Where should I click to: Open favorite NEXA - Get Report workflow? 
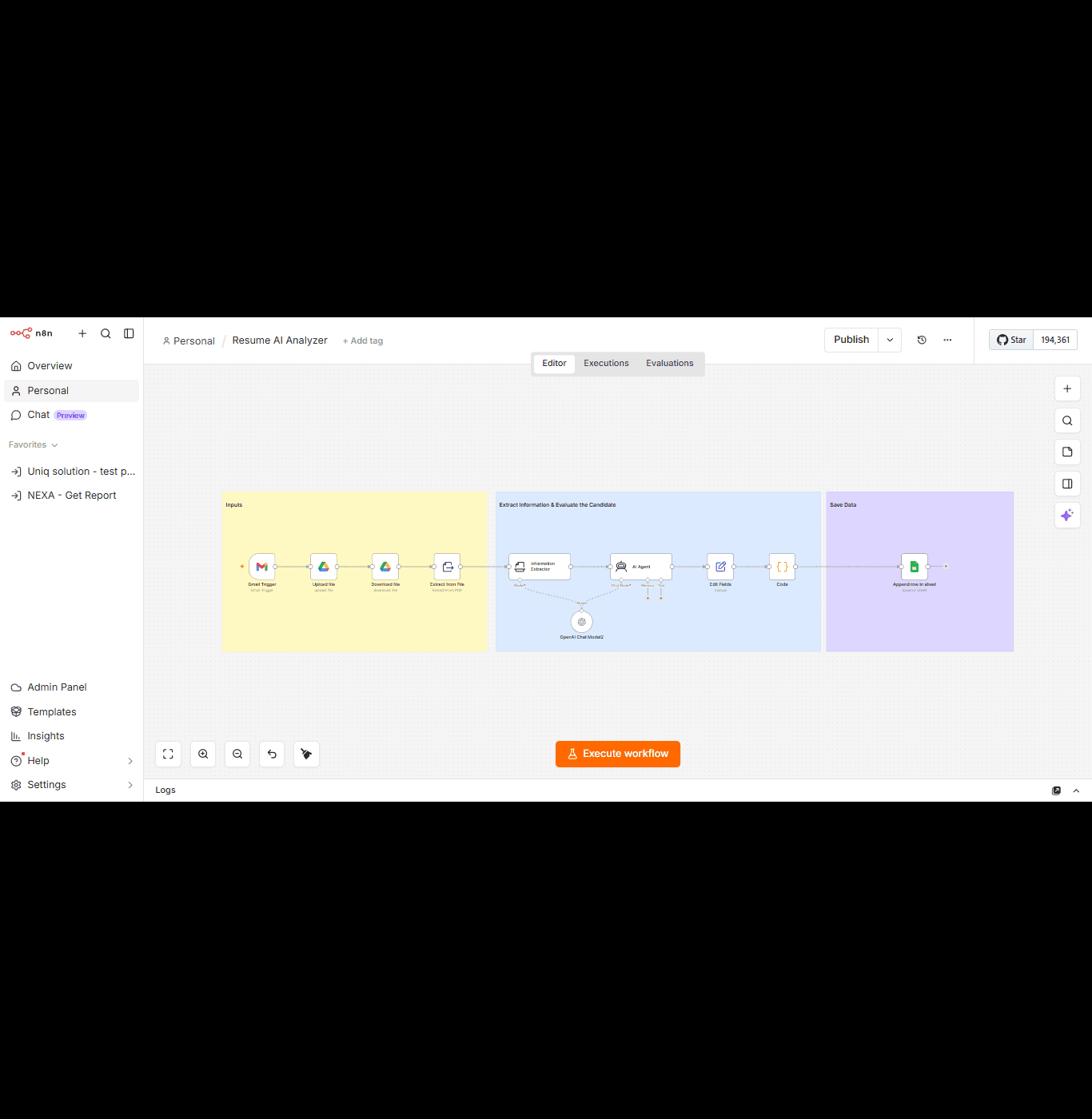[x=71, y=496]
